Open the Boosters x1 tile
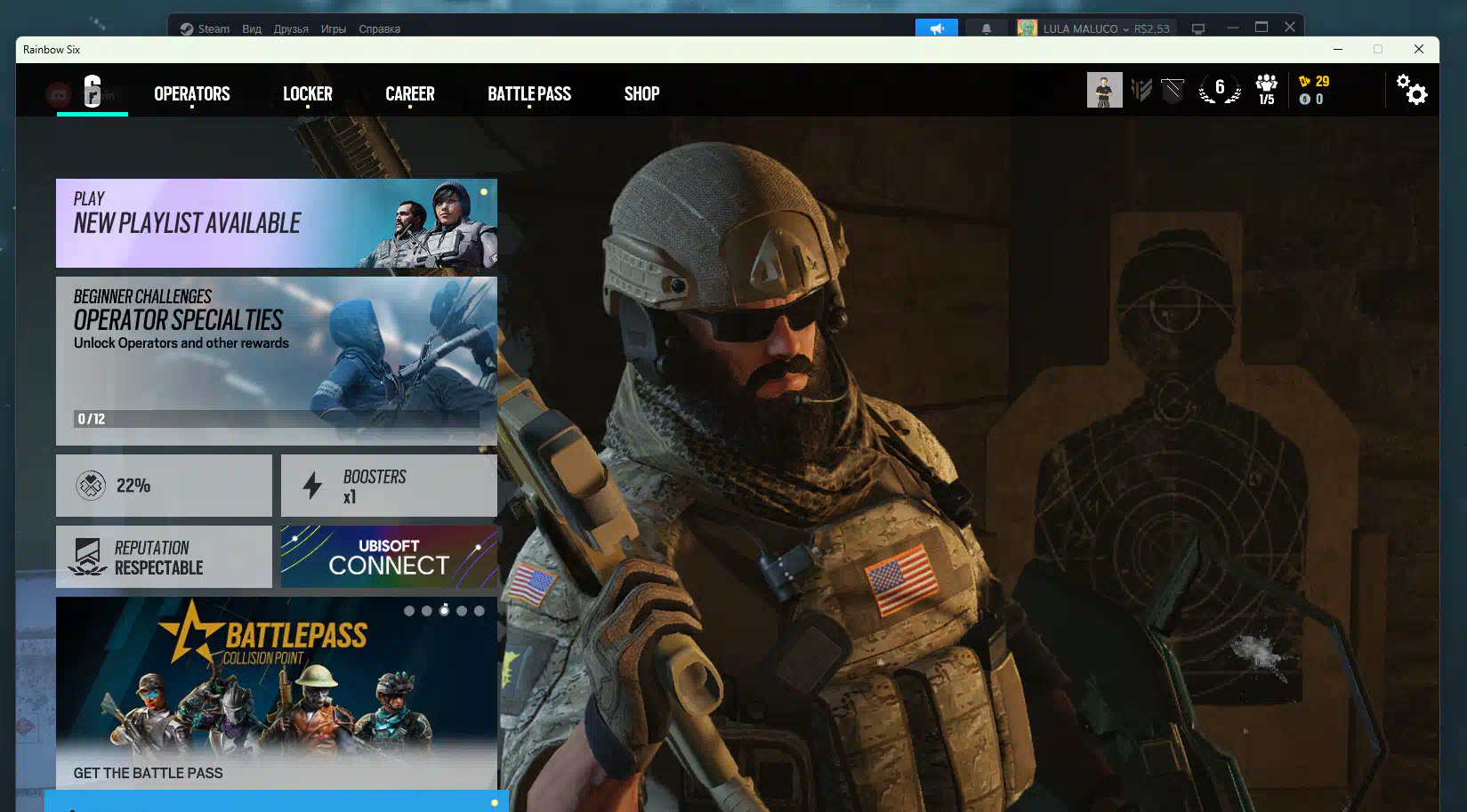1467x812 pixels. pyautogui.click(x=389, y=486)
